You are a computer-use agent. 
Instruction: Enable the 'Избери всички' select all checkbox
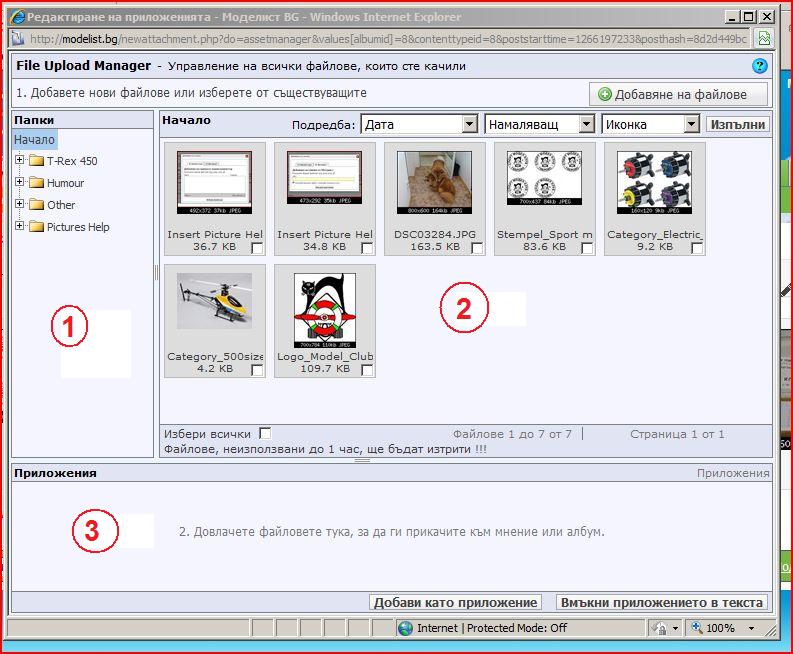click(x=265, y=434)
